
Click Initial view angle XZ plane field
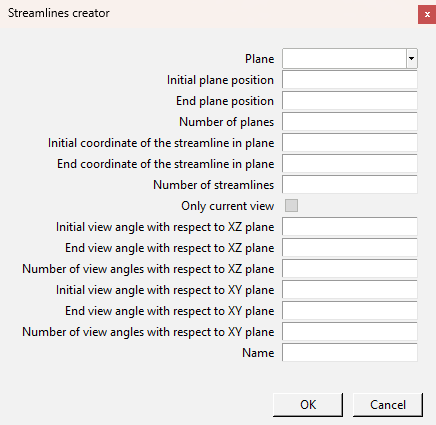[350, 227]
